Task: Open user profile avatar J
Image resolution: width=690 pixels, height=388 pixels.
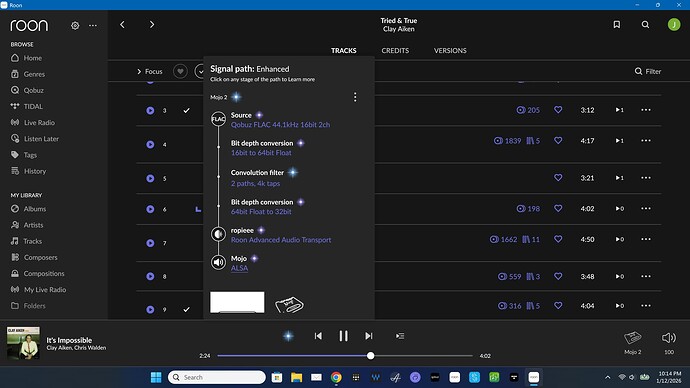Action: [x=674, y=25]
